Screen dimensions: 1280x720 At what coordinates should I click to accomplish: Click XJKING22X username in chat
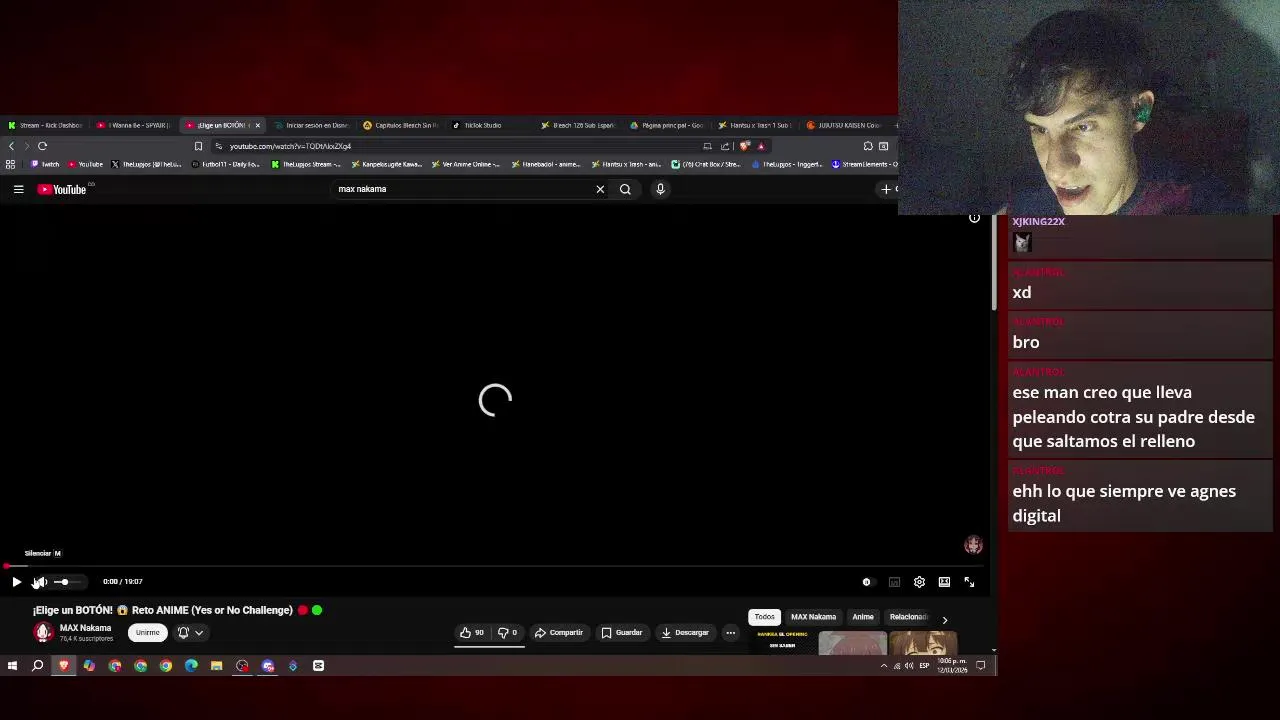tap(1038, 222)
